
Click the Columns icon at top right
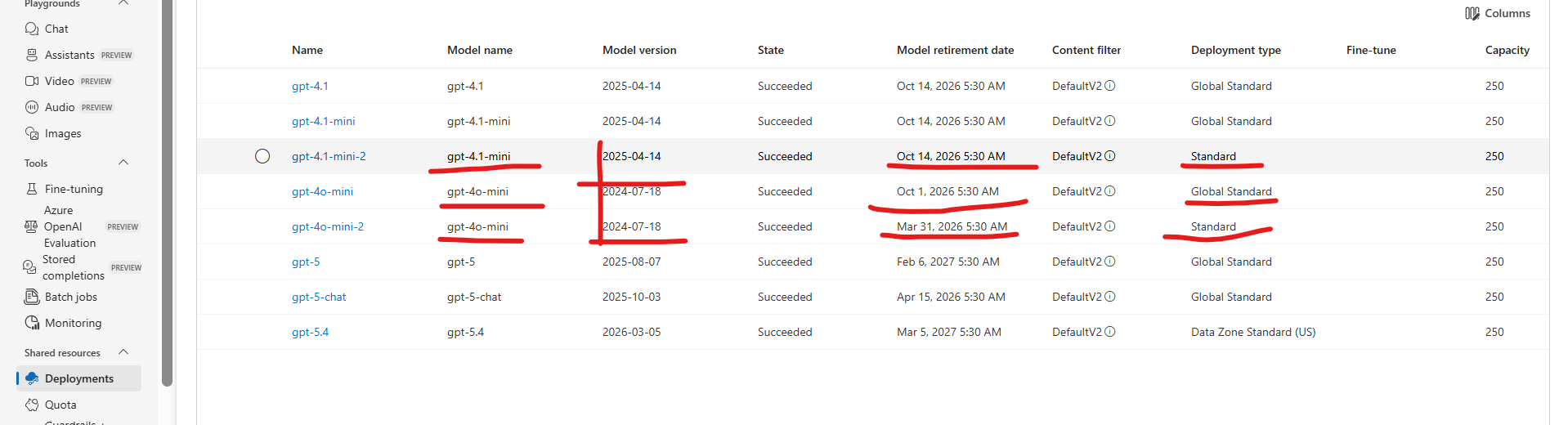click(1472, 13)
